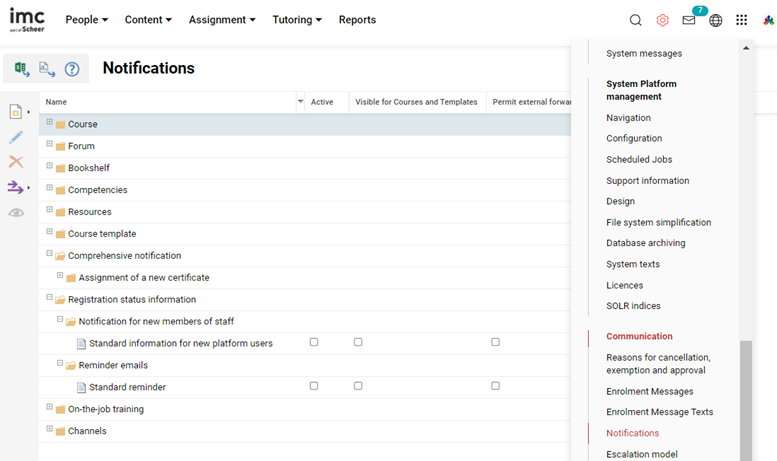Check Visible for Courses for Standard reminder

click(358, 386)
